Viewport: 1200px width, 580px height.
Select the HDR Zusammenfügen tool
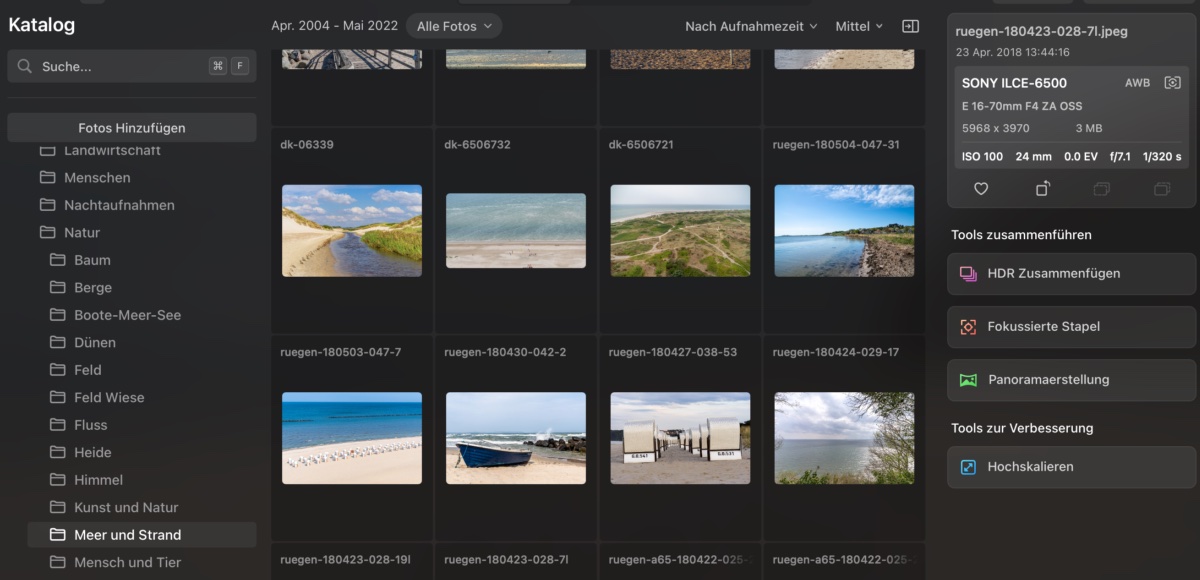coord(1070,273)
